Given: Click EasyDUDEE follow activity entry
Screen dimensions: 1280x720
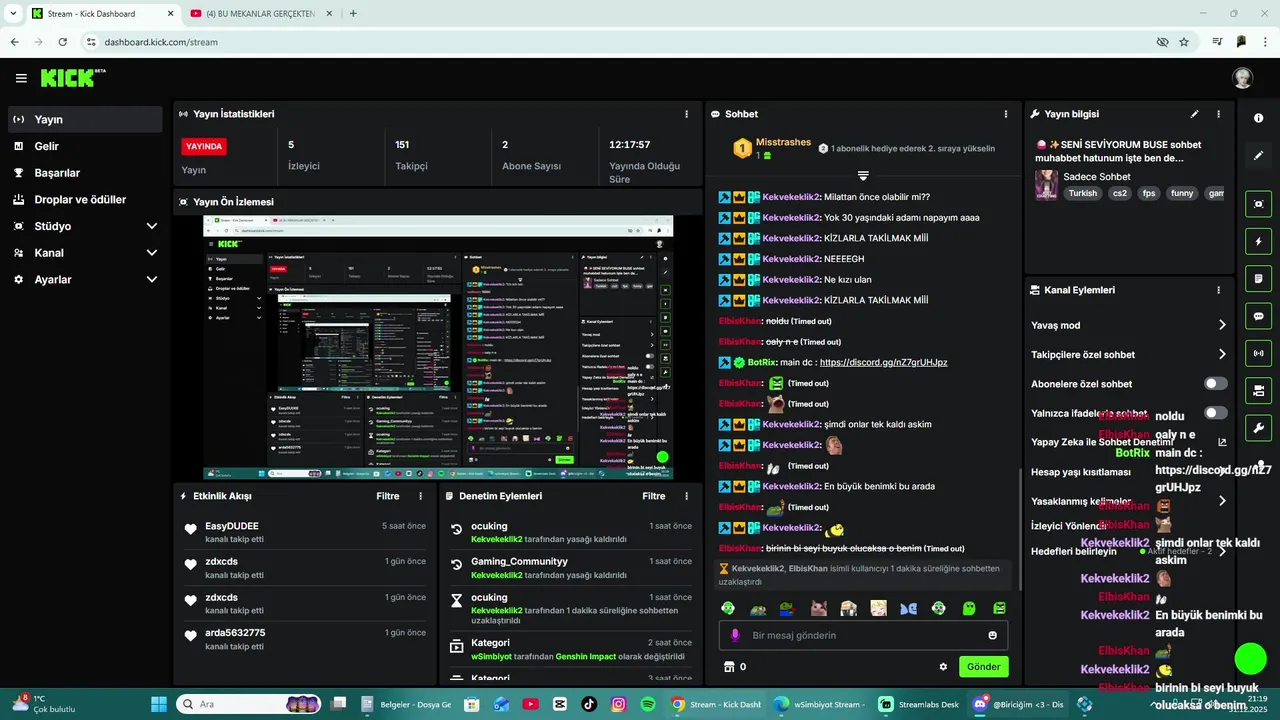Looking at the screenshot, I should 305,532.
